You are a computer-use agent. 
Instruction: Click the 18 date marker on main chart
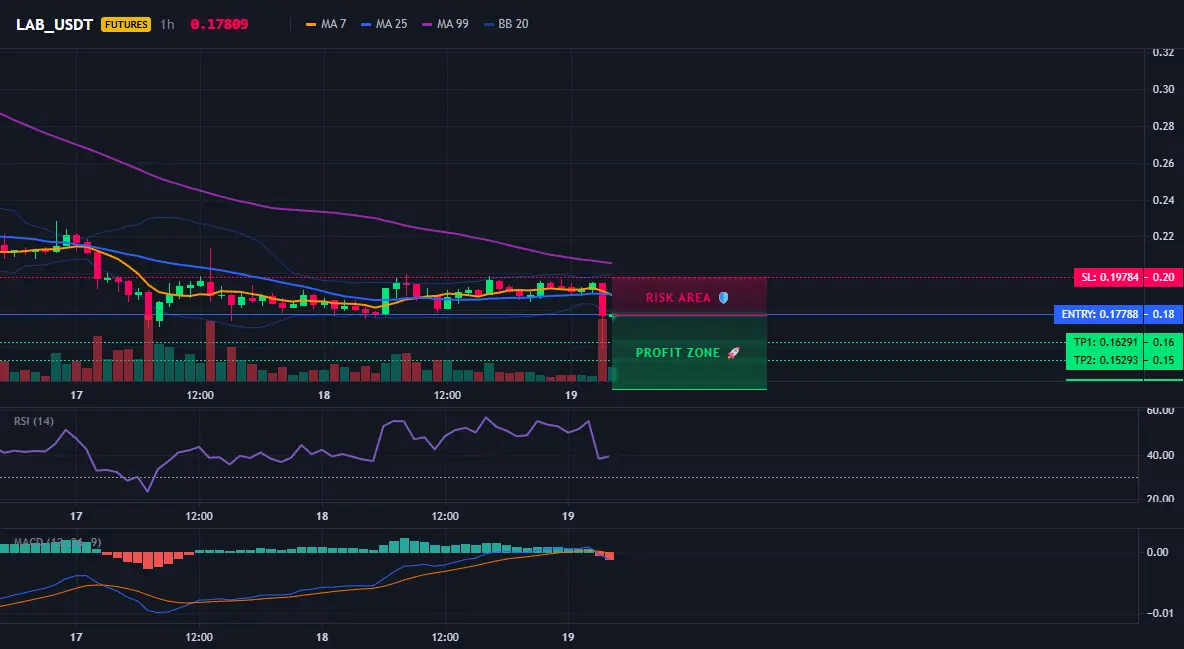pos(324,395)
